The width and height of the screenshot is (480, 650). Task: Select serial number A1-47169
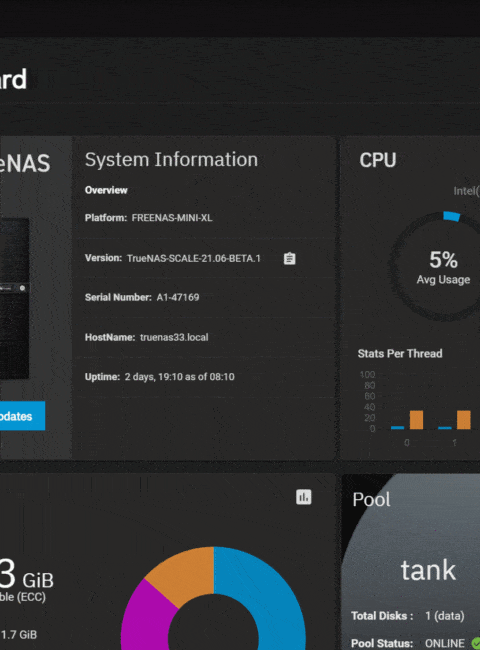(x=178, y=297)
